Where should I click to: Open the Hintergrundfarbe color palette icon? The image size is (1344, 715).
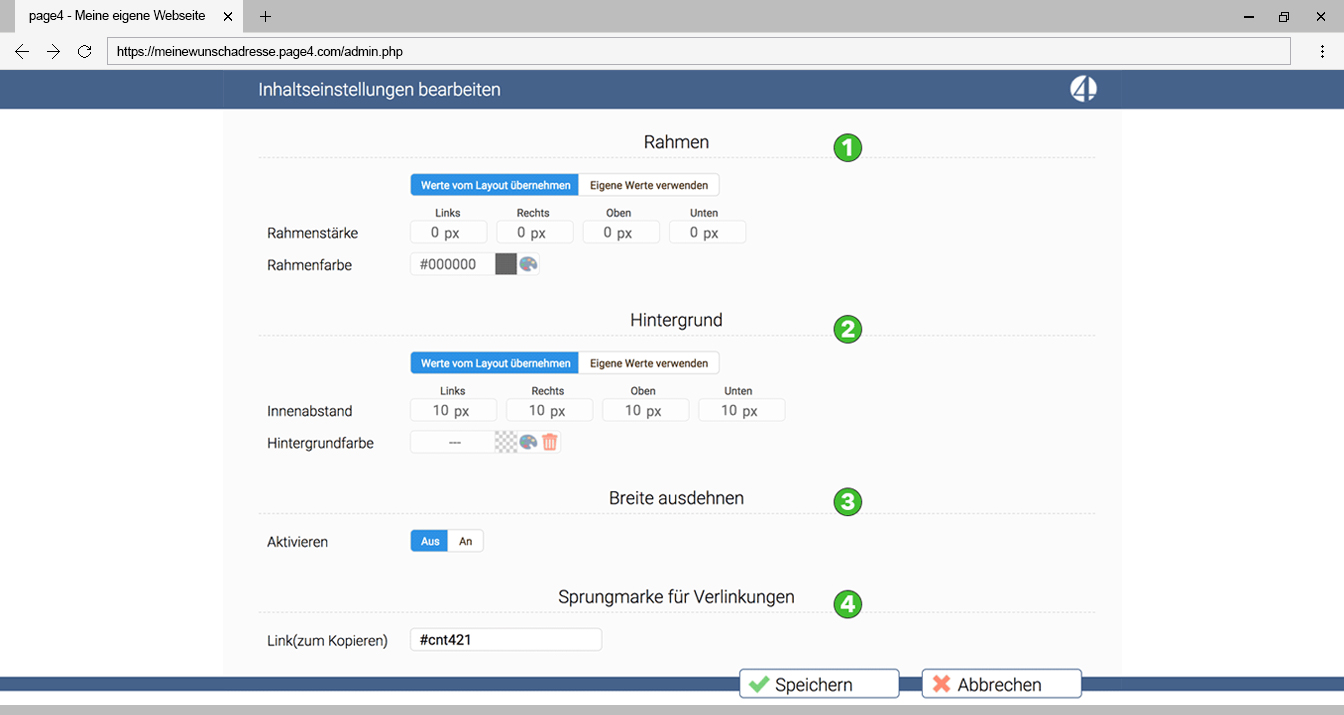(x=529, y=442)
